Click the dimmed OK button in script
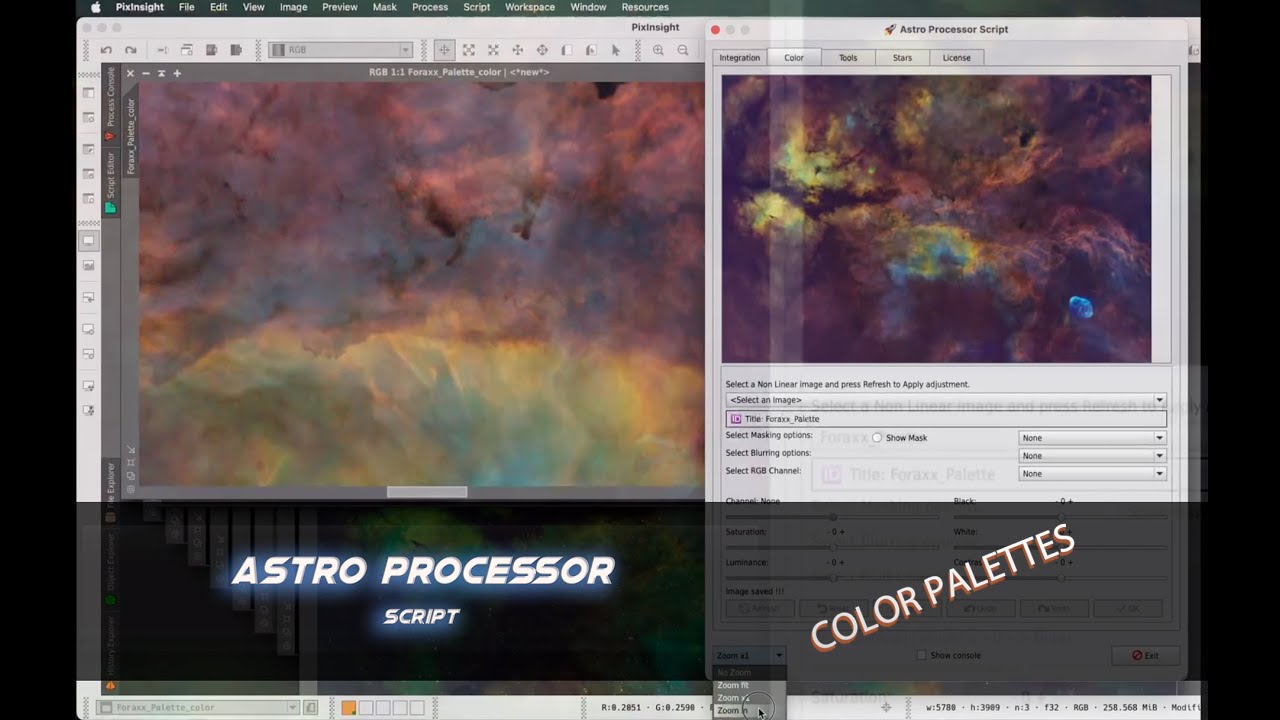This screenshot has height=720, width=1280. coord(1128,608)
